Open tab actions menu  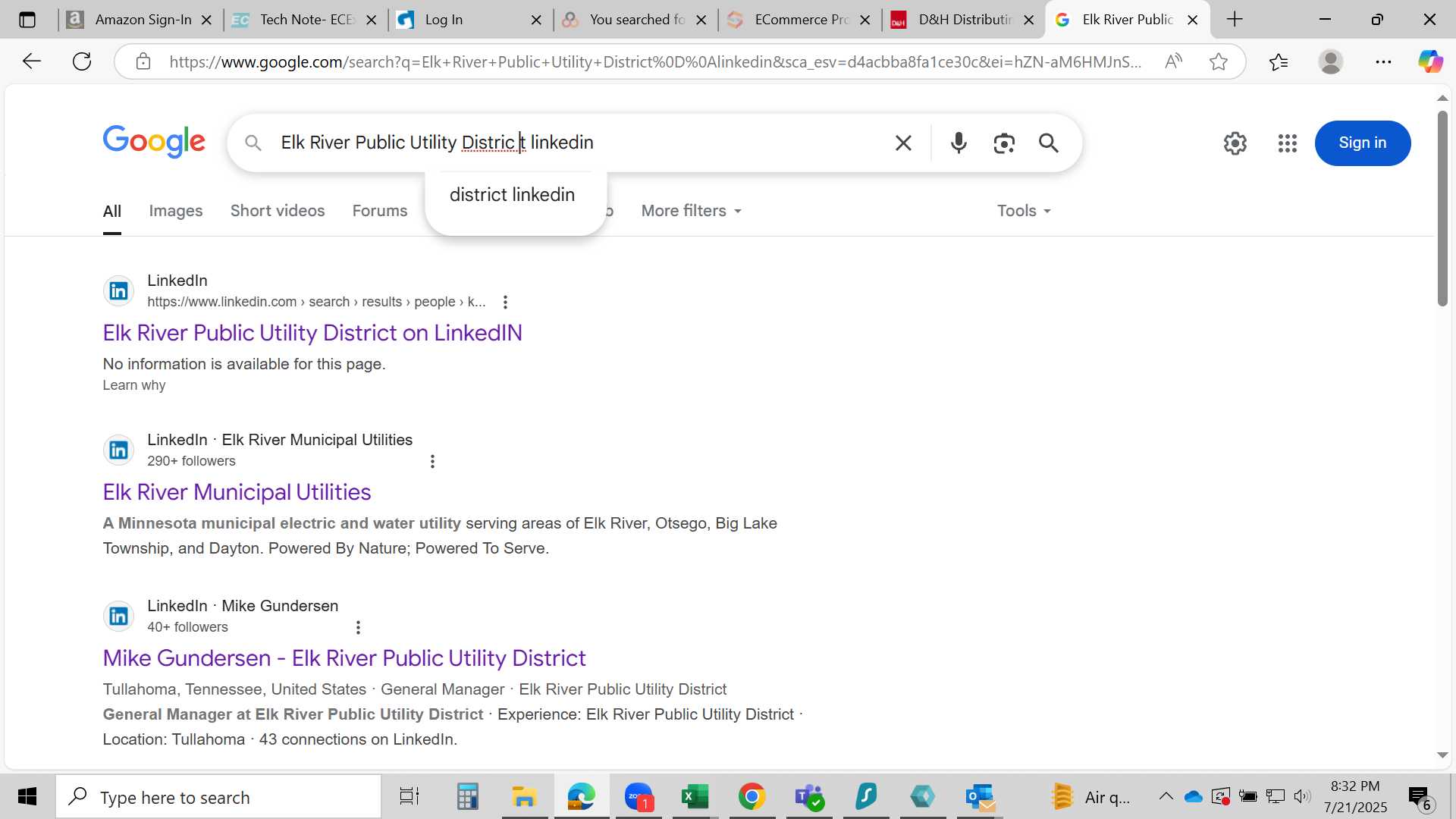tap(27, 20)
